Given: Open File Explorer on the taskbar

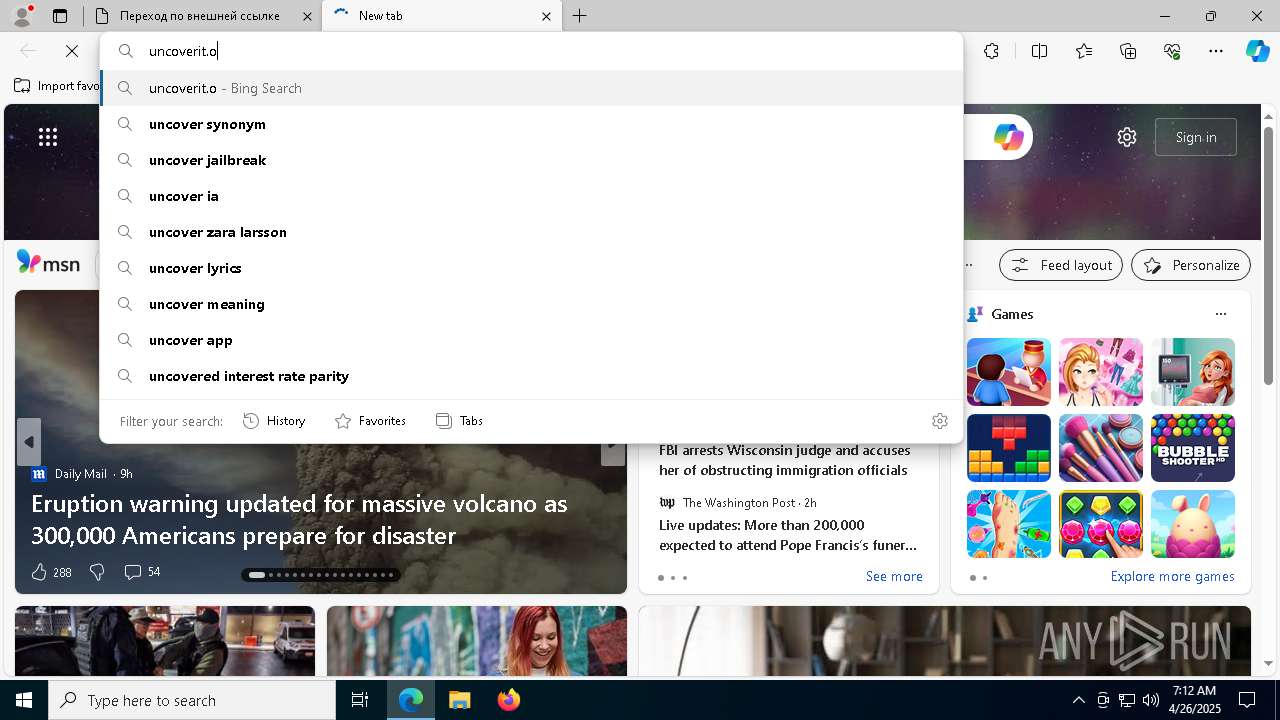Looking at the screenshot, I should click(459, 700).
